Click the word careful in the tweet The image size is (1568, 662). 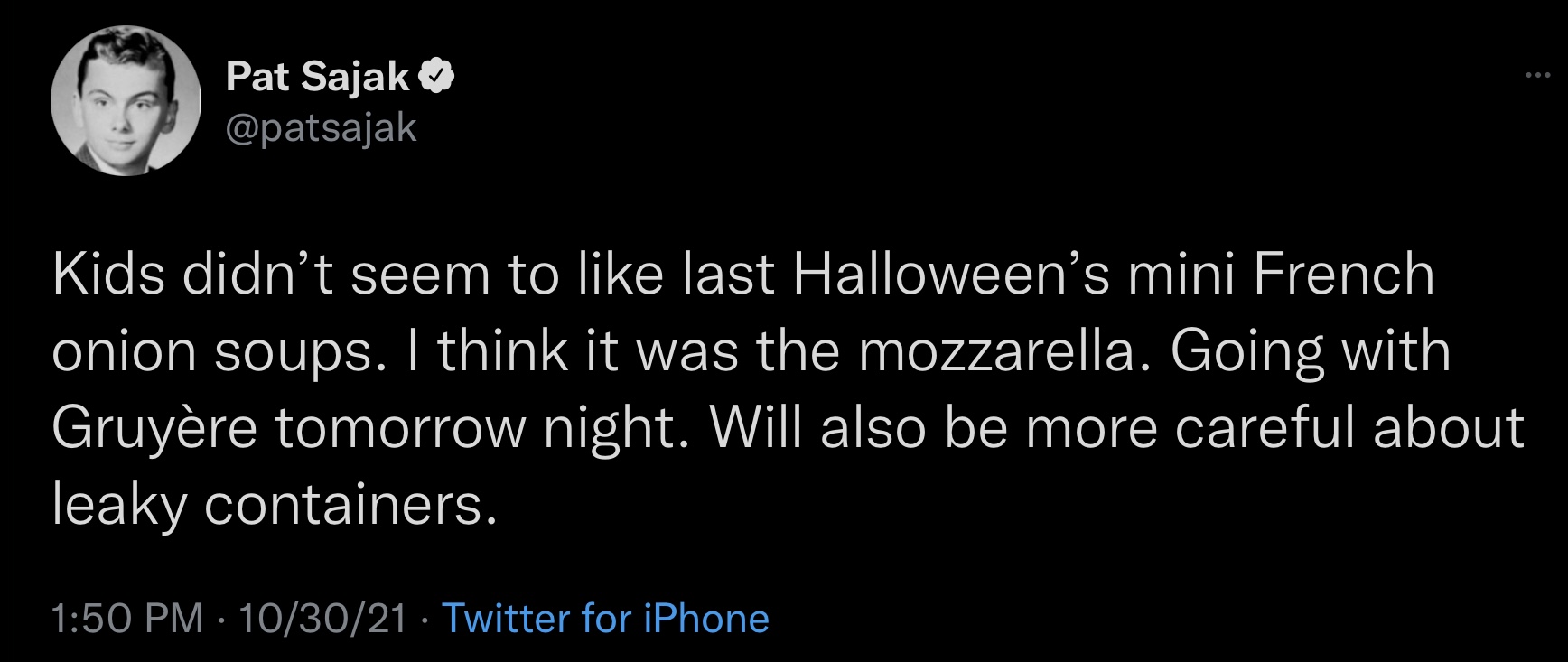(1265, 428)
